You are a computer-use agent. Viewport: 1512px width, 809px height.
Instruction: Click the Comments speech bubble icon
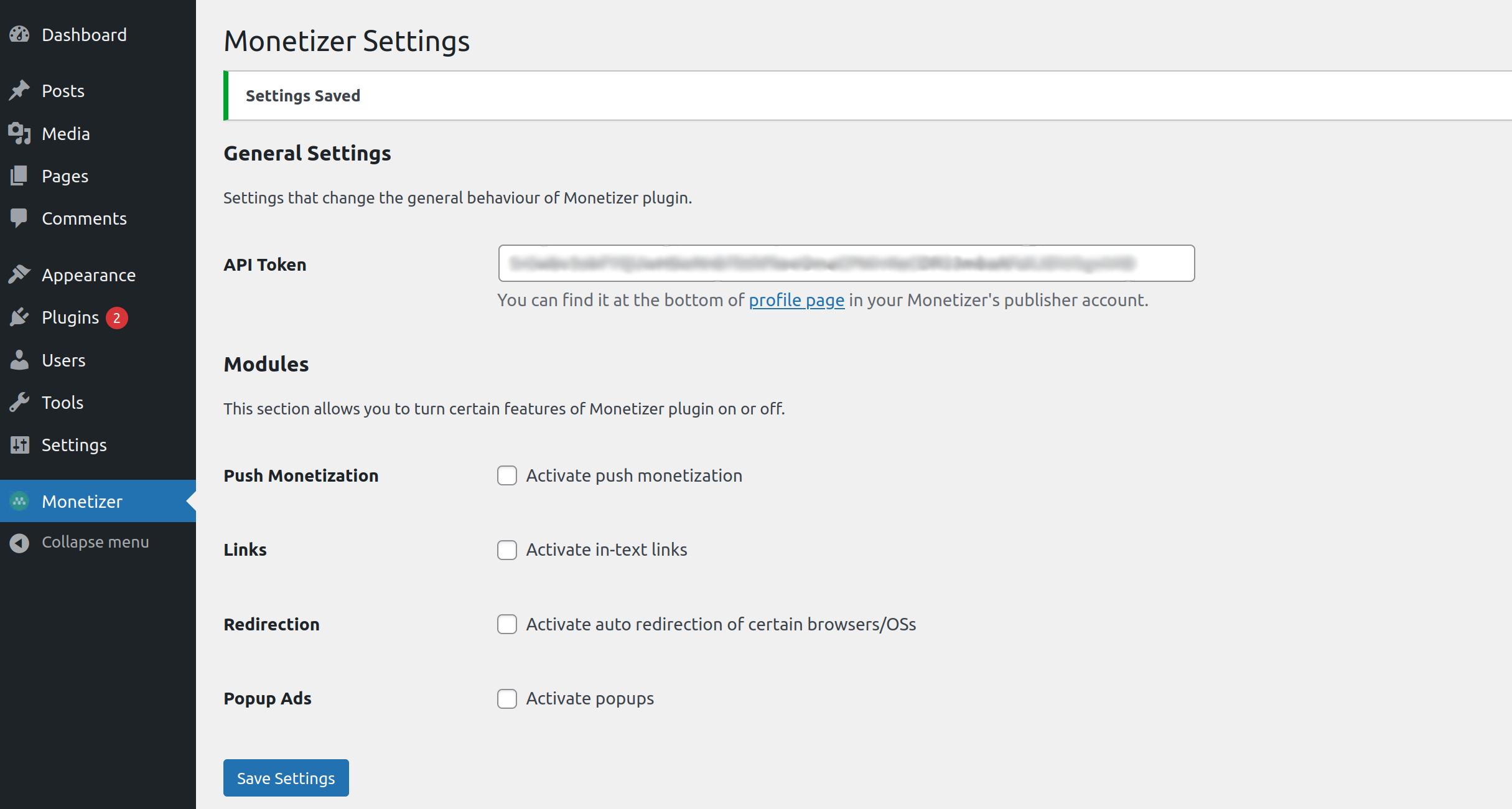pos(19,218)
